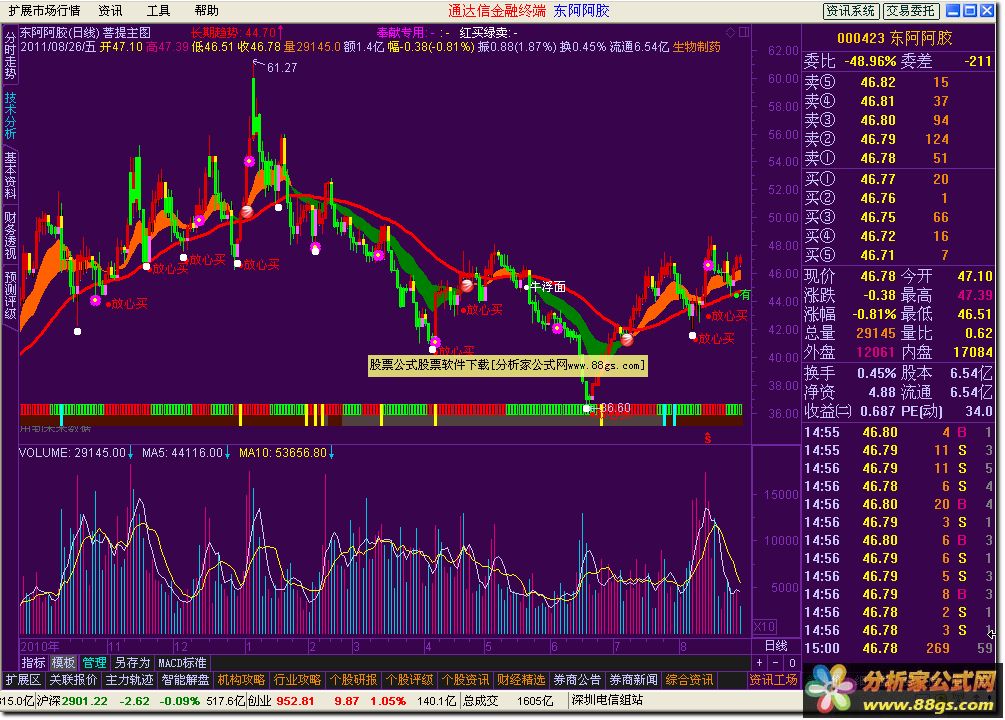Open the 券商公告 tab
This screenshot has width=1005, height=720.
click(x=577, y=680)
